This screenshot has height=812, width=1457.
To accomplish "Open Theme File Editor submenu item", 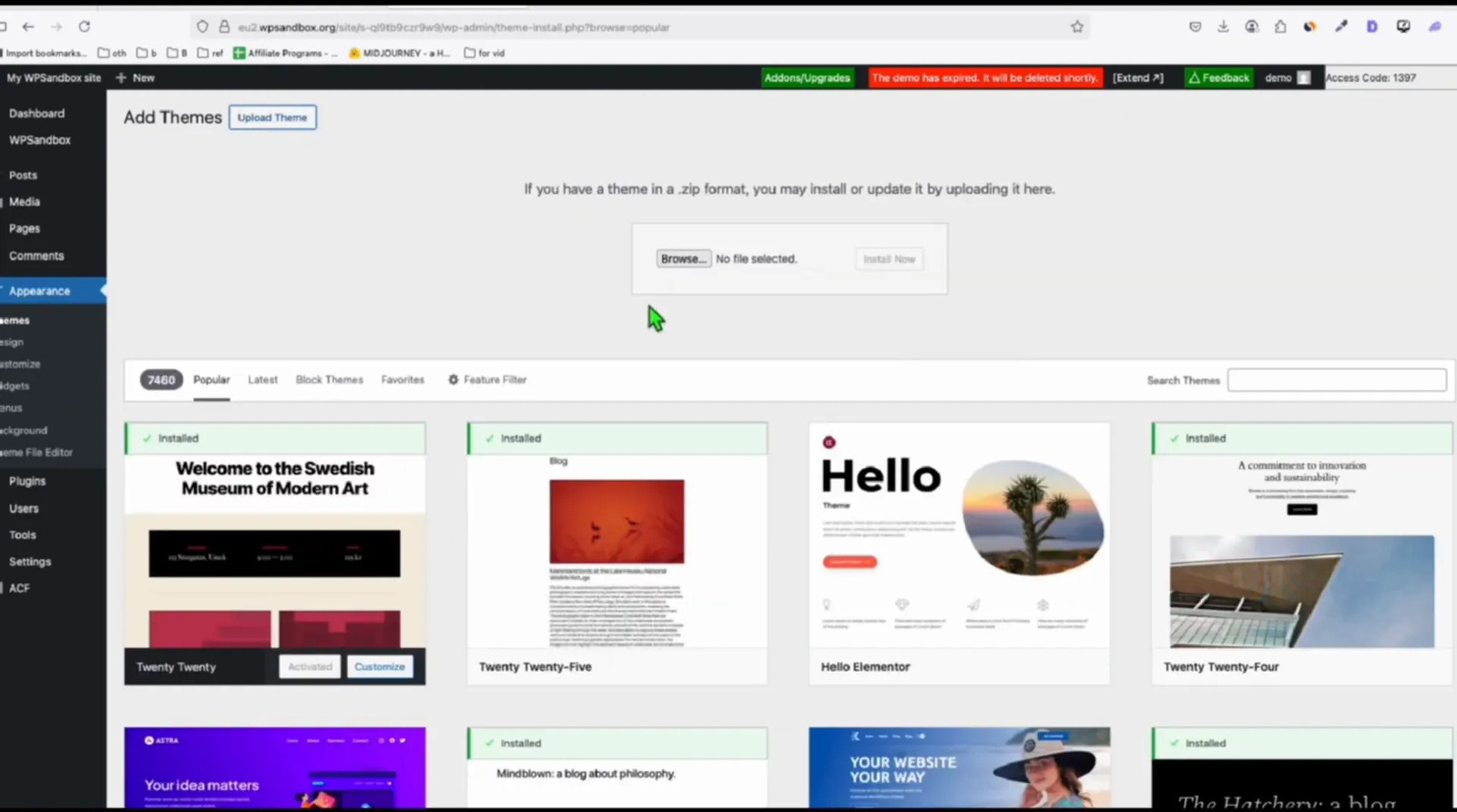I will coord(36,452).
